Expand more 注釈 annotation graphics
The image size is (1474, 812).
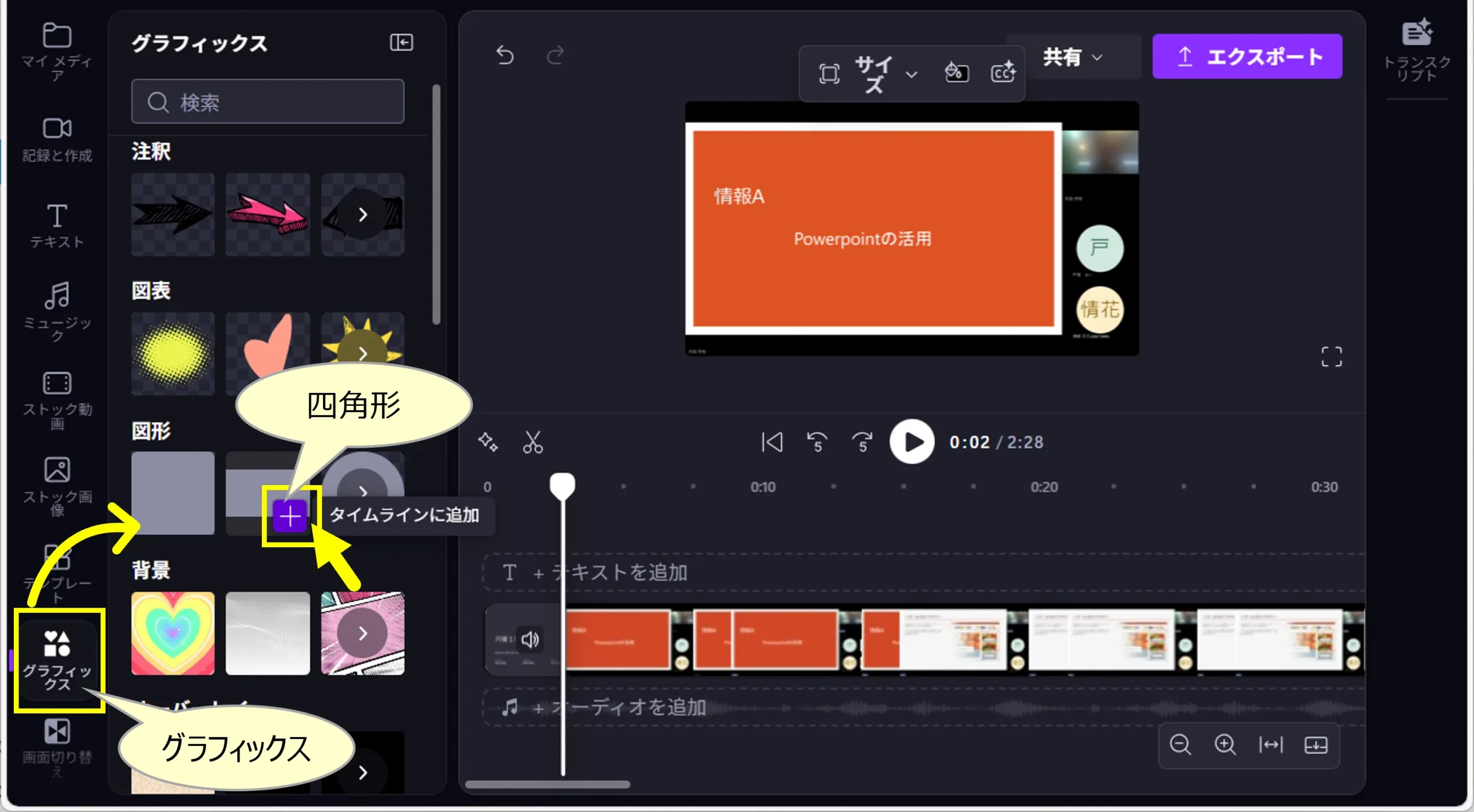pos(362,215)
